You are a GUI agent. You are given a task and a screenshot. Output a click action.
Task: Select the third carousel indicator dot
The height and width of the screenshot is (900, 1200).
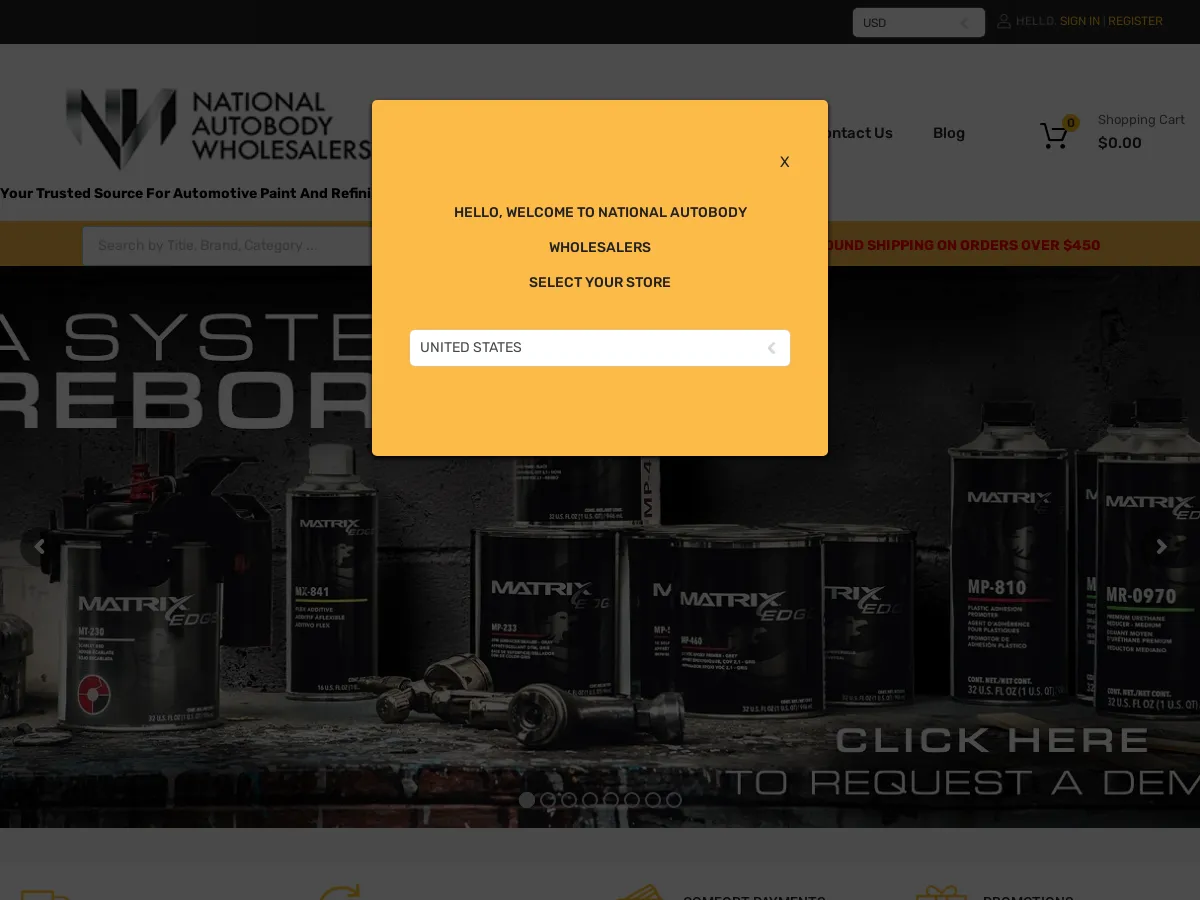click(569, 799)
